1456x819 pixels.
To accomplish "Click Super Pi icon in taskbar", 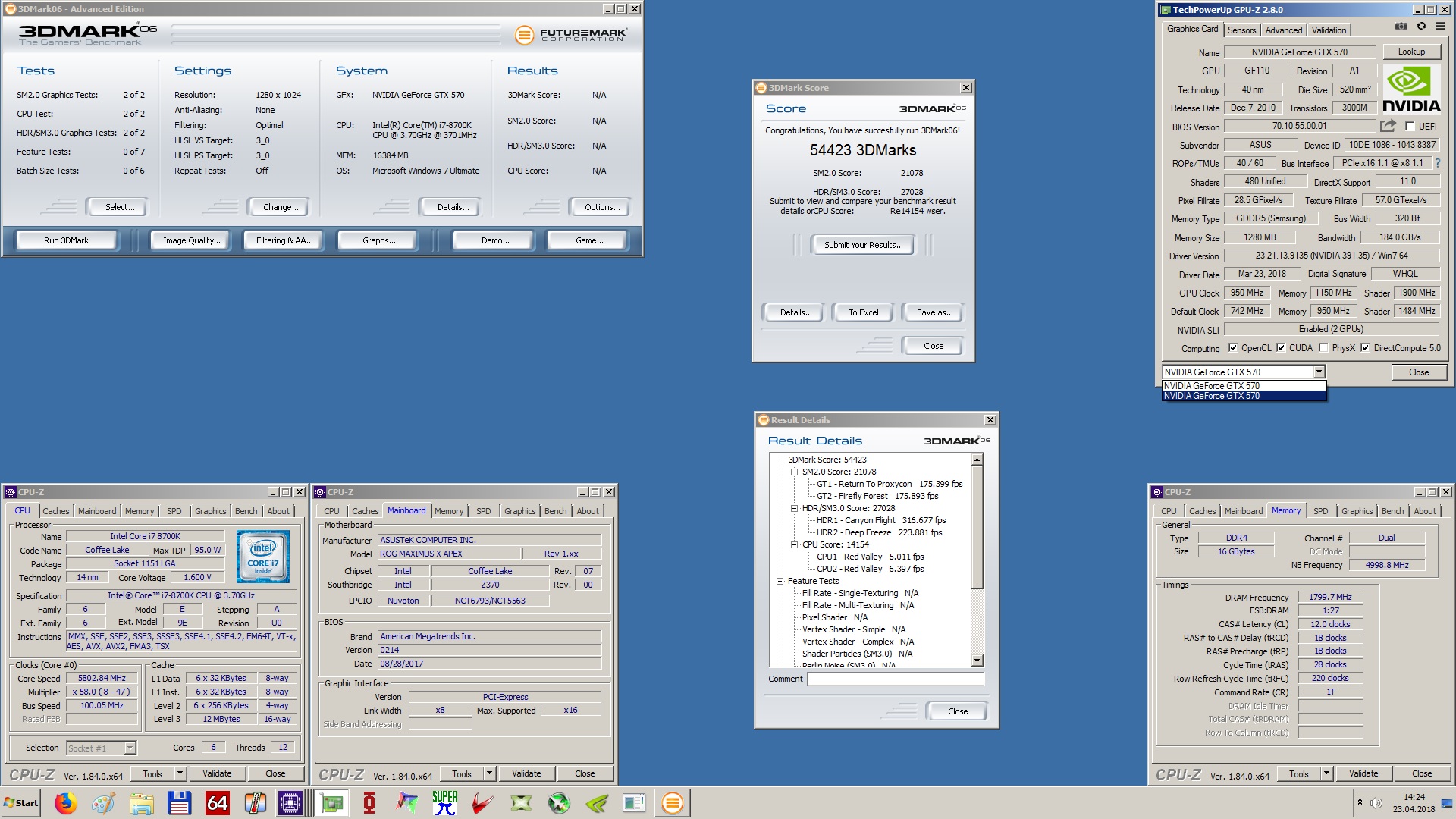I will 445,803.
